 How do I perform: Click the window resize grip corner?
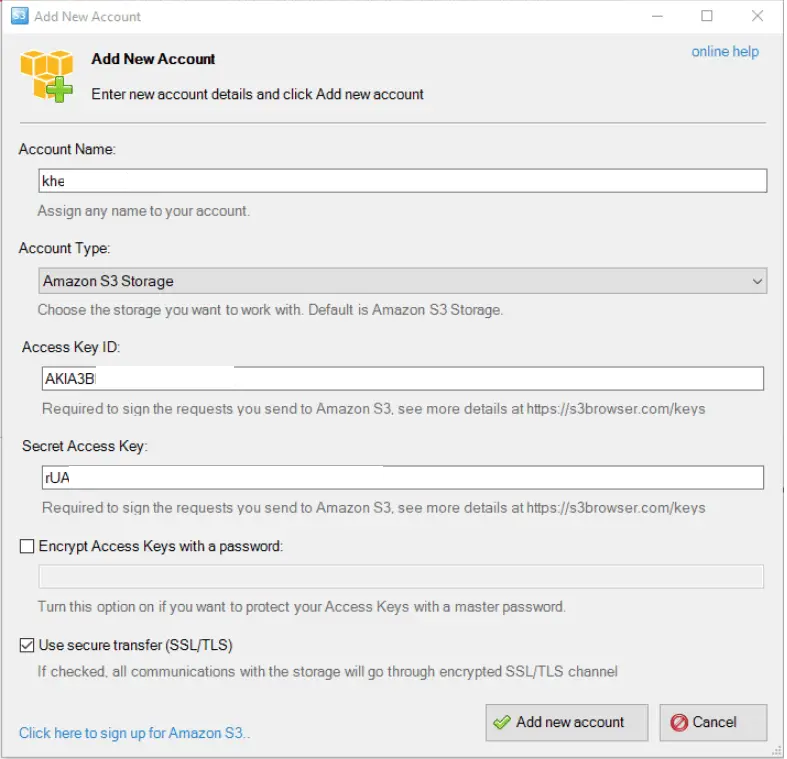[778, 751]
